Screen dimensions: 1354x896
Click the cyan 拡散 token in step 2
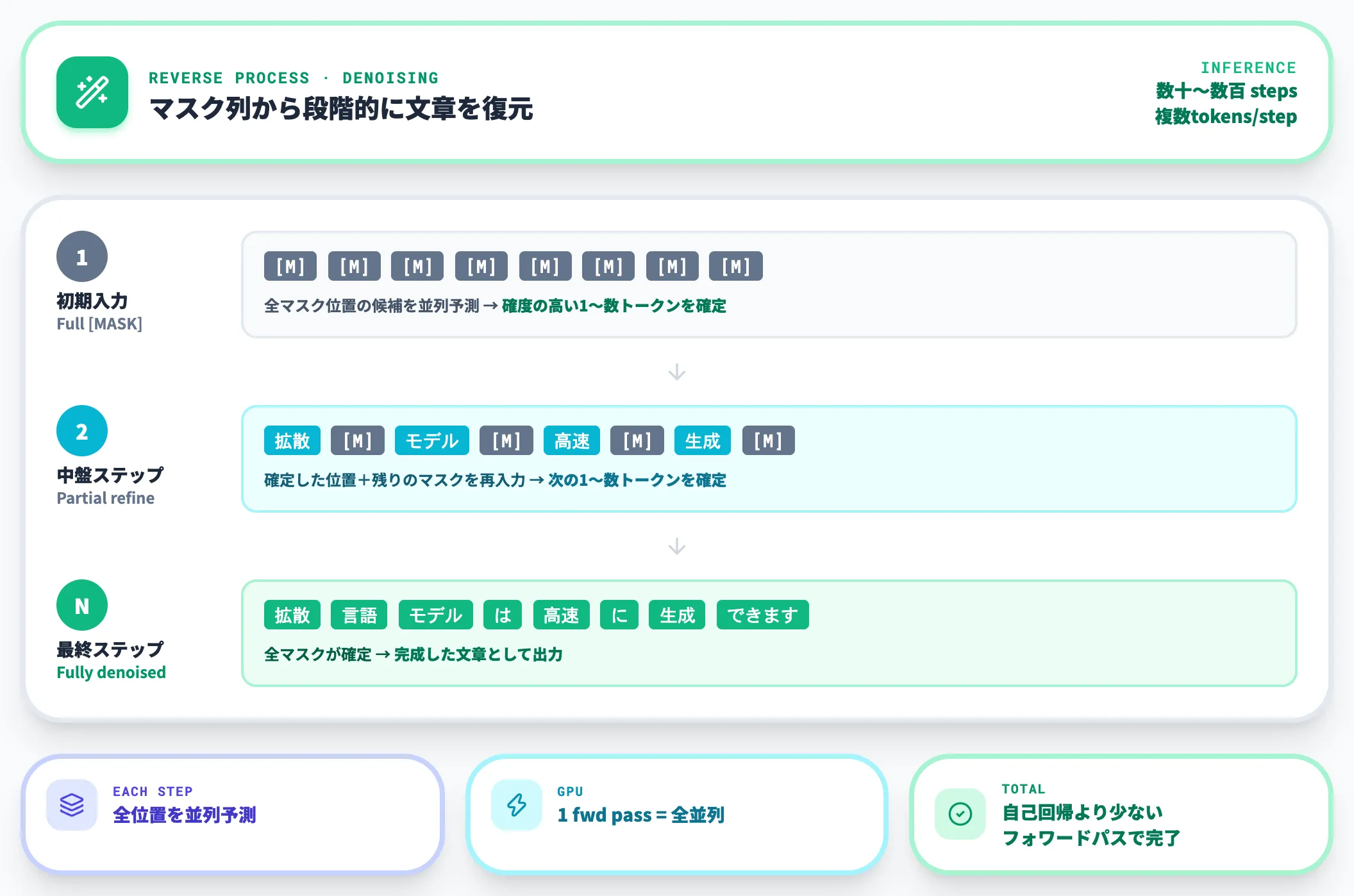tap(292, 440)
